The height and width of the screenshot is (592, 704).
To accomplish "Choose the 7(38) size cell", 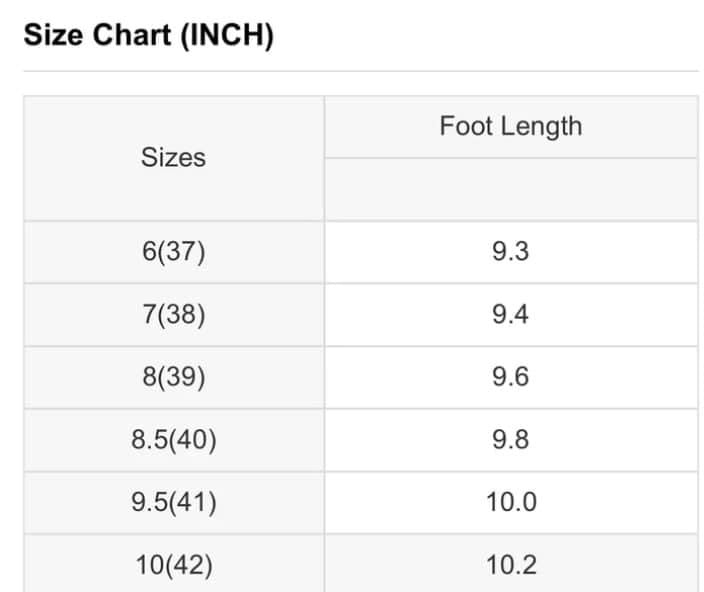I will click(173, 314).
